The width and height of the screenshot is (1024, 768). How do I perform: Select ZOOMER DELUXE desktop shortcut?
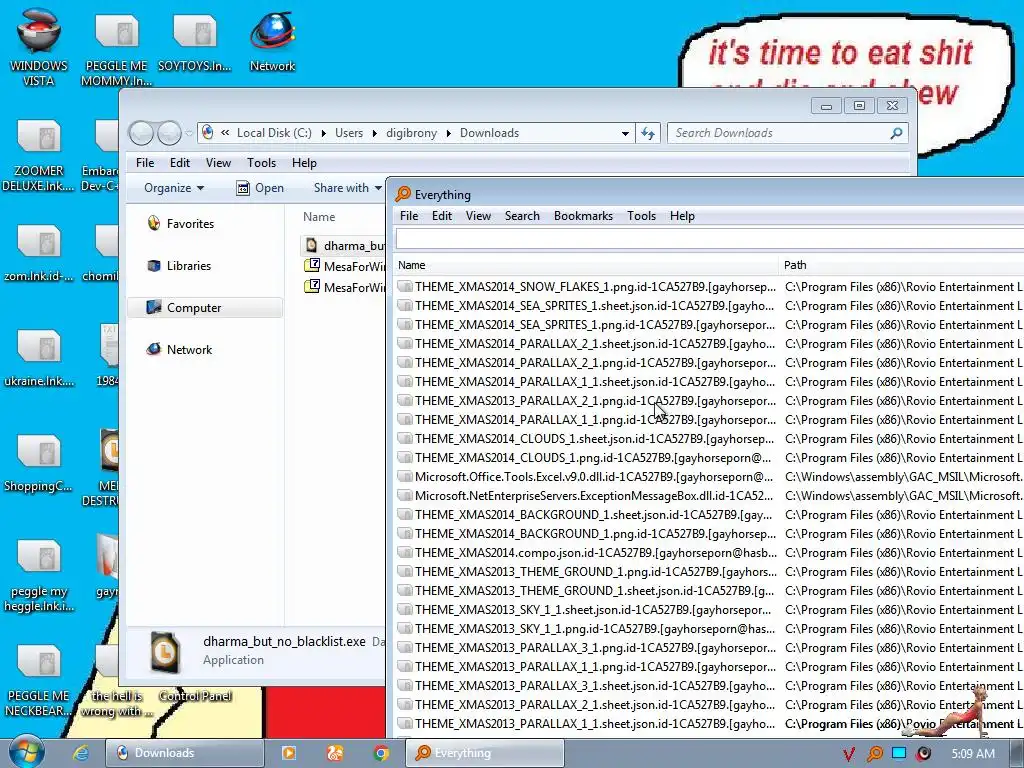39,155
